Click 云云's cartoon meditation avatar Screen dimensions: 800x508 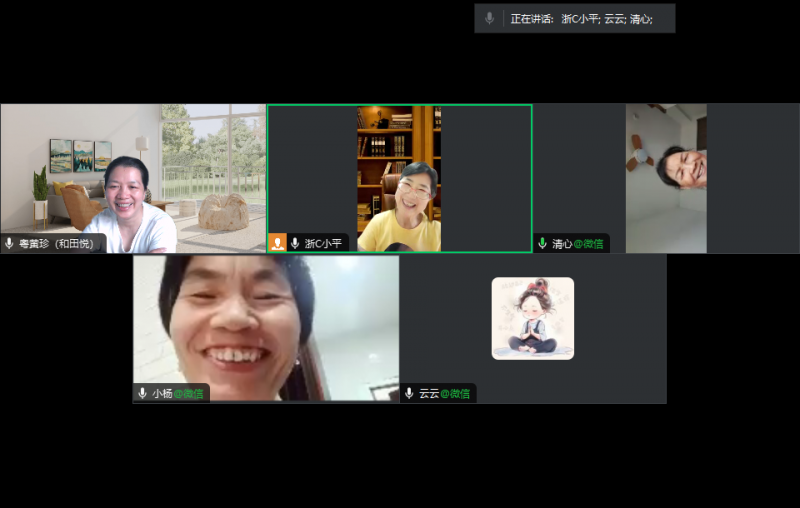(x=532, y=318)
